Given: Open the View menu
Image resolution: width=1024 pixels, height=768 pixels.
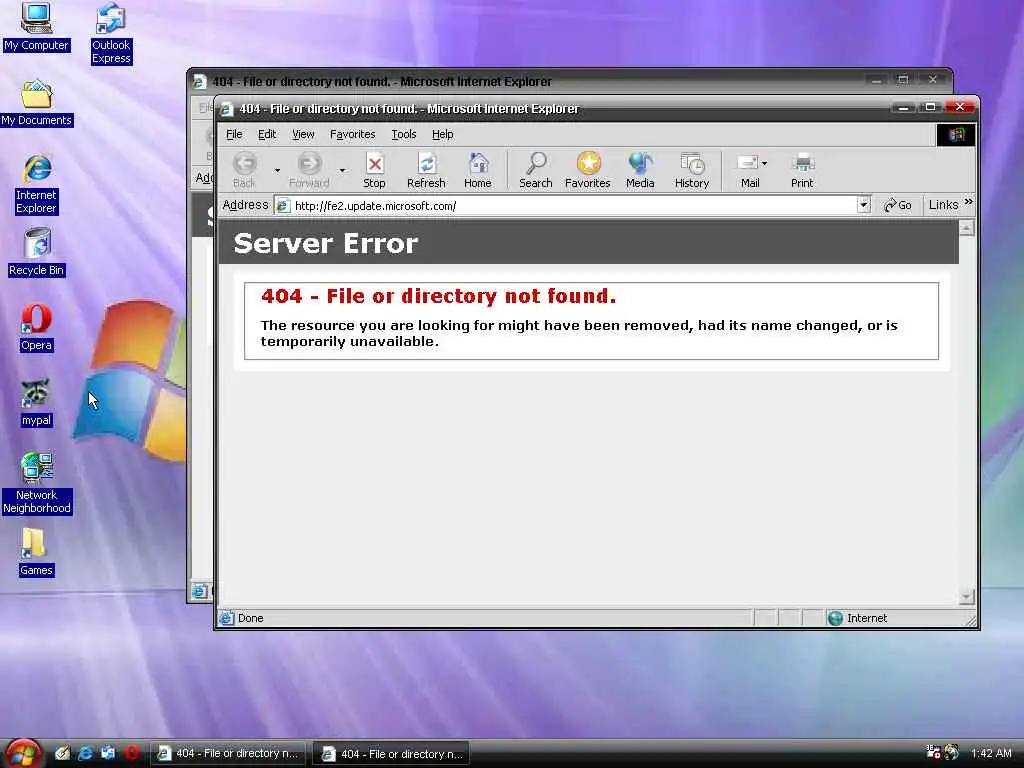Looking at the screenshot, I should pos(303,135).
